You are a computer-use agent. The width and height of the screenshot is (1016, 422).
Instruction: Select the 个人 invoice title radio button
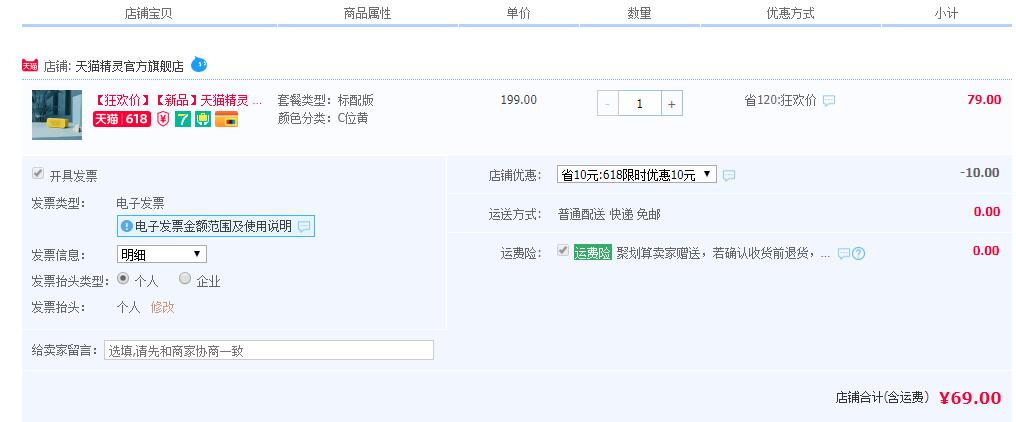click(x=122, y=279)
